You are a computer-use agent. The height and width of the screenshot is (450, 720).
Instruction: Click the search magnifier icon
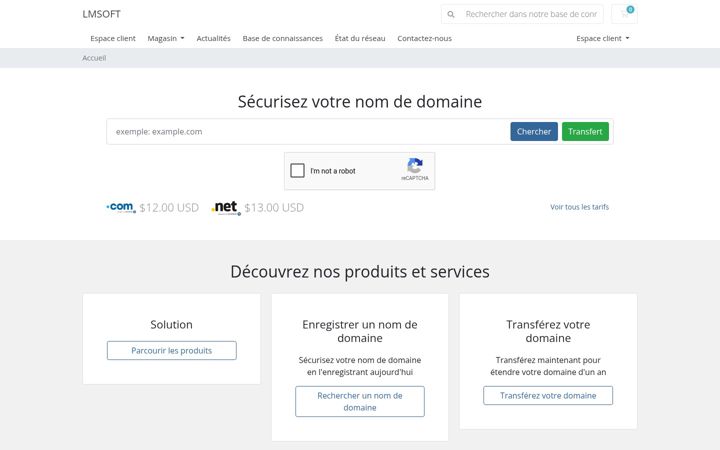pyautogui.click(x=451, y=14)
